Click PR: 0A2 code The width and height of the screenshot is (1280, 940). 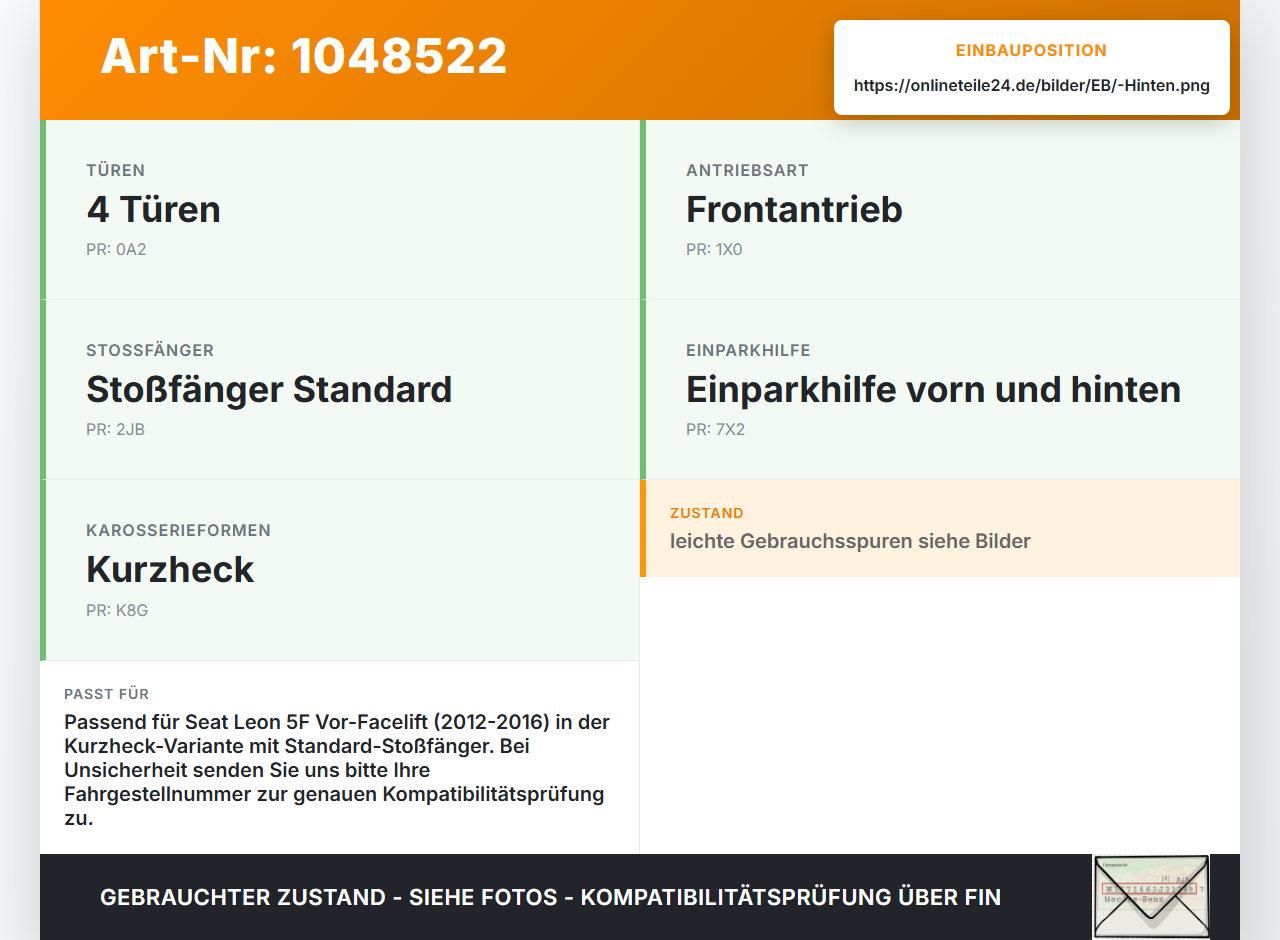click(116, 249)
